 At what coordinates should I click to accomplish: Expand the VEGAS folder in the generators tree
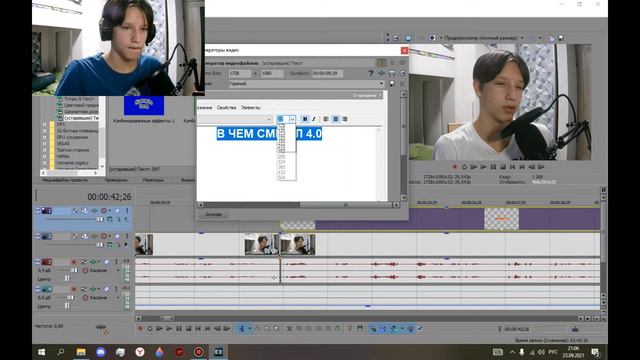[44, 144]
